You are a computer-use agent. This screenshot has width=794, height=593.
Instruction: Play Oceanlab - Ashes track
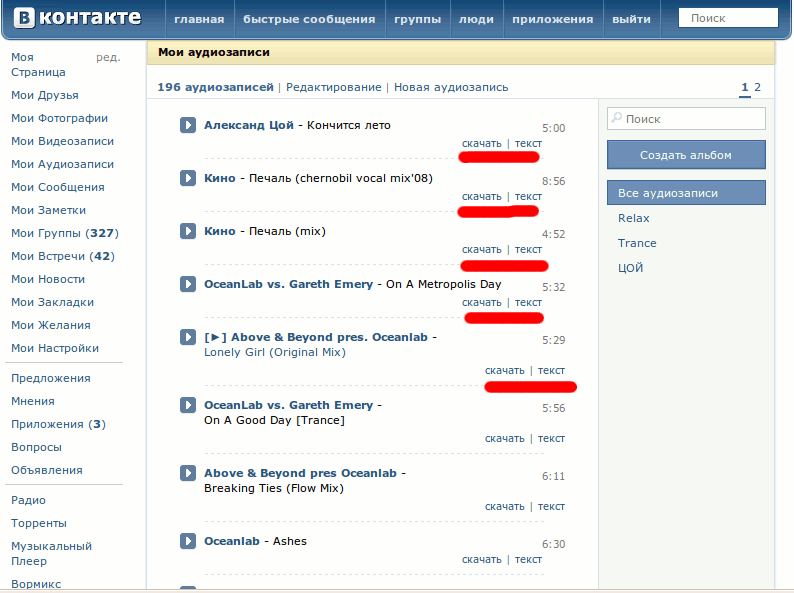[x=188, y=541]
